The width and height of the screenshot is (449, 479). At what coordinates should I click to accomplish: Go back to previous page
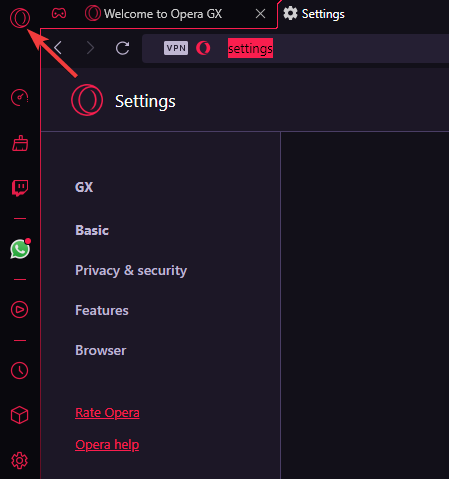coord(58,48)
